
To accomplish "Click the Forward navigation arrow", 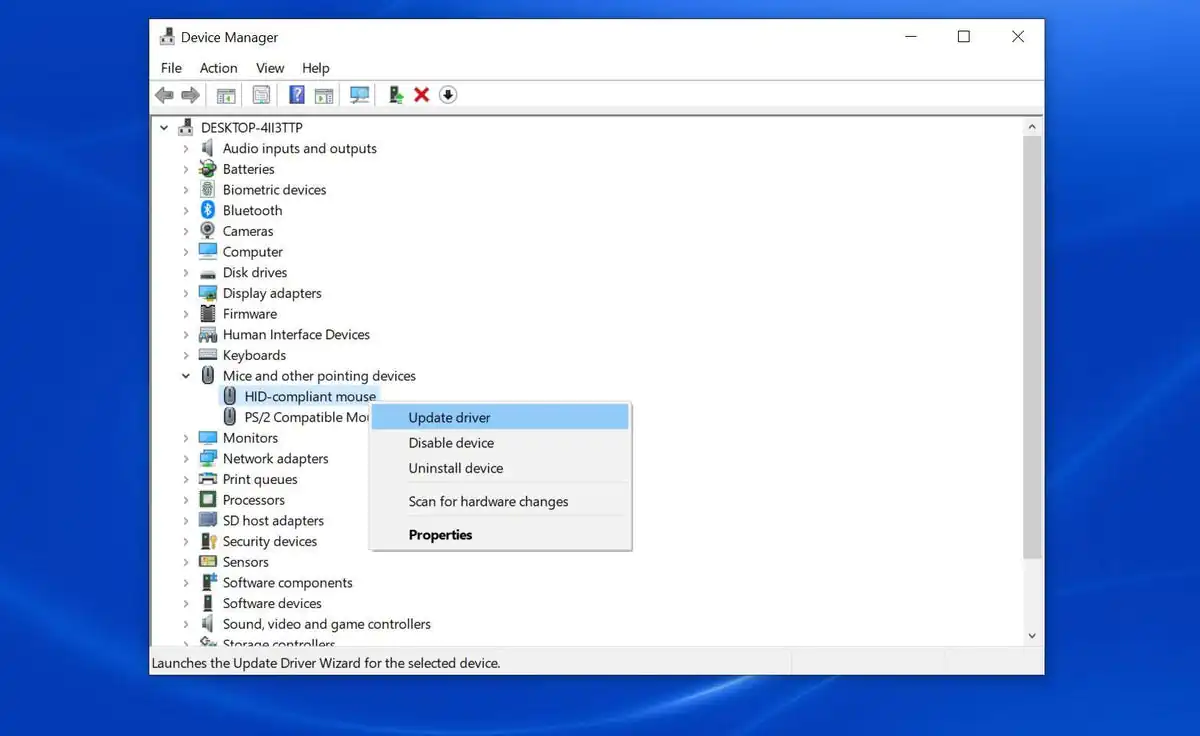I will pos(190,94).
